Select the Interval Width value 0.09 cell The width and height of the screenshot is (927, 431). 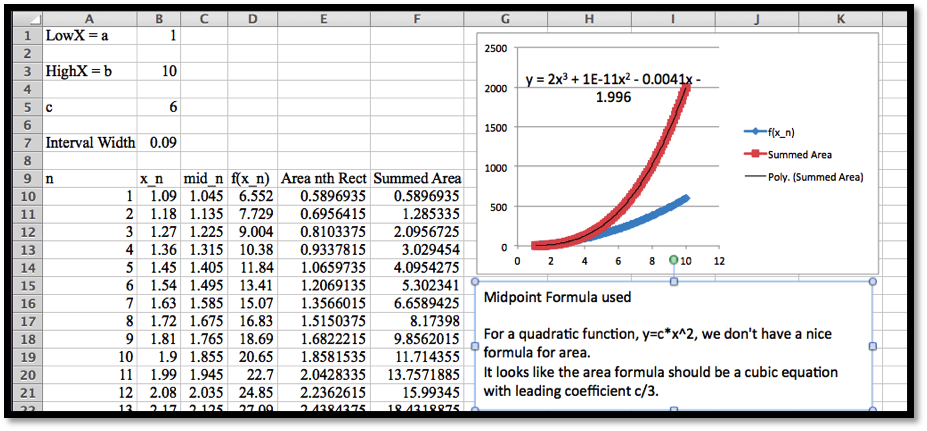158,143
